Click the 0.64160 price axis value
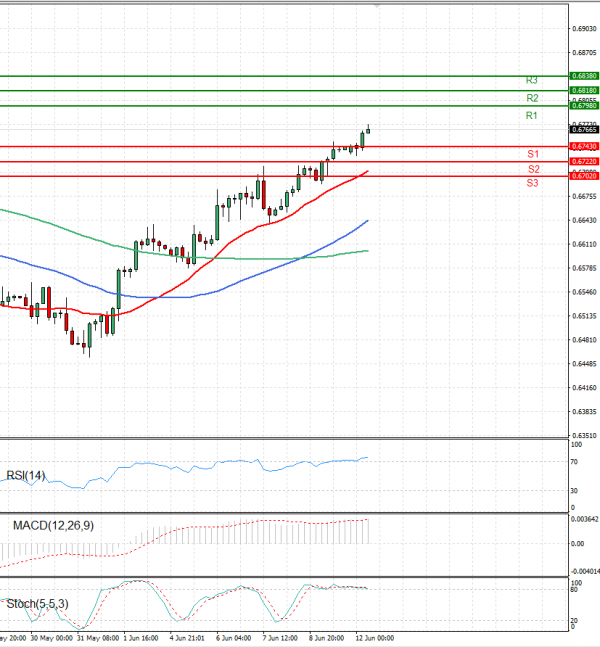This screenshot has height=647, width=600. 584,387
